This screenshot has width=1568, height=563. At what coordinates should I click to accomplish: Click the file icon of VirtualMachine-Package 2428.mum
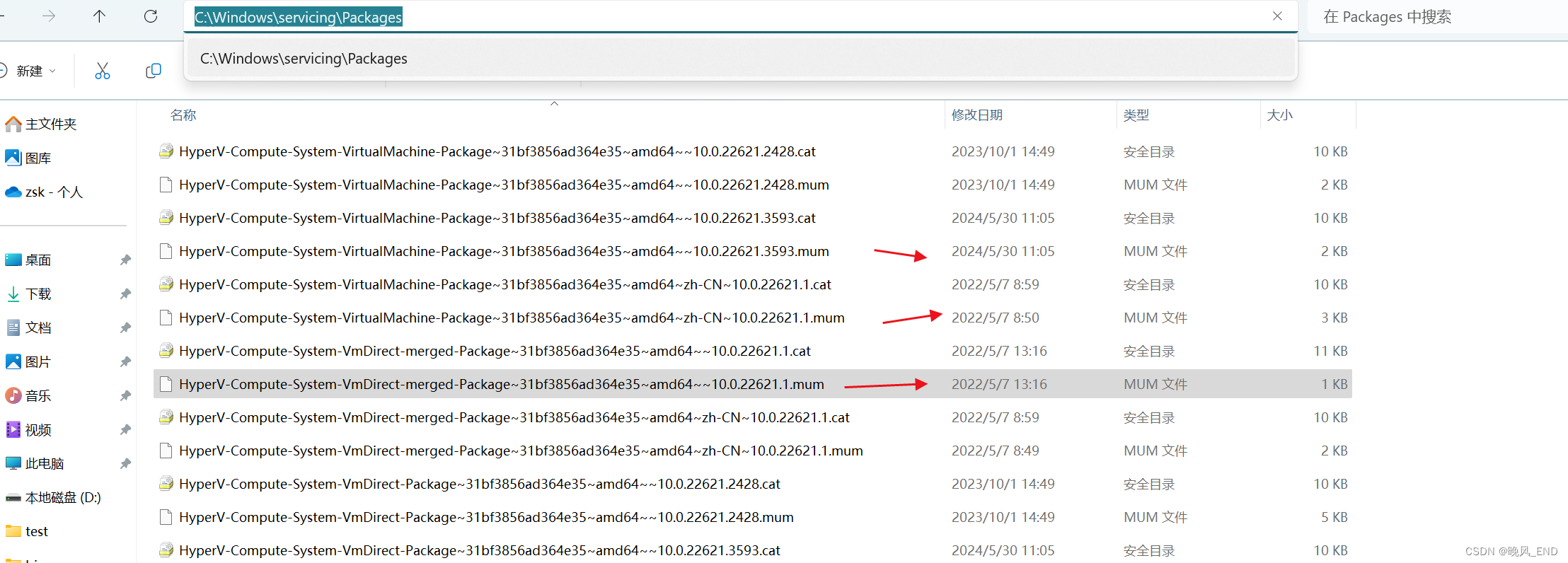point(166,185)
